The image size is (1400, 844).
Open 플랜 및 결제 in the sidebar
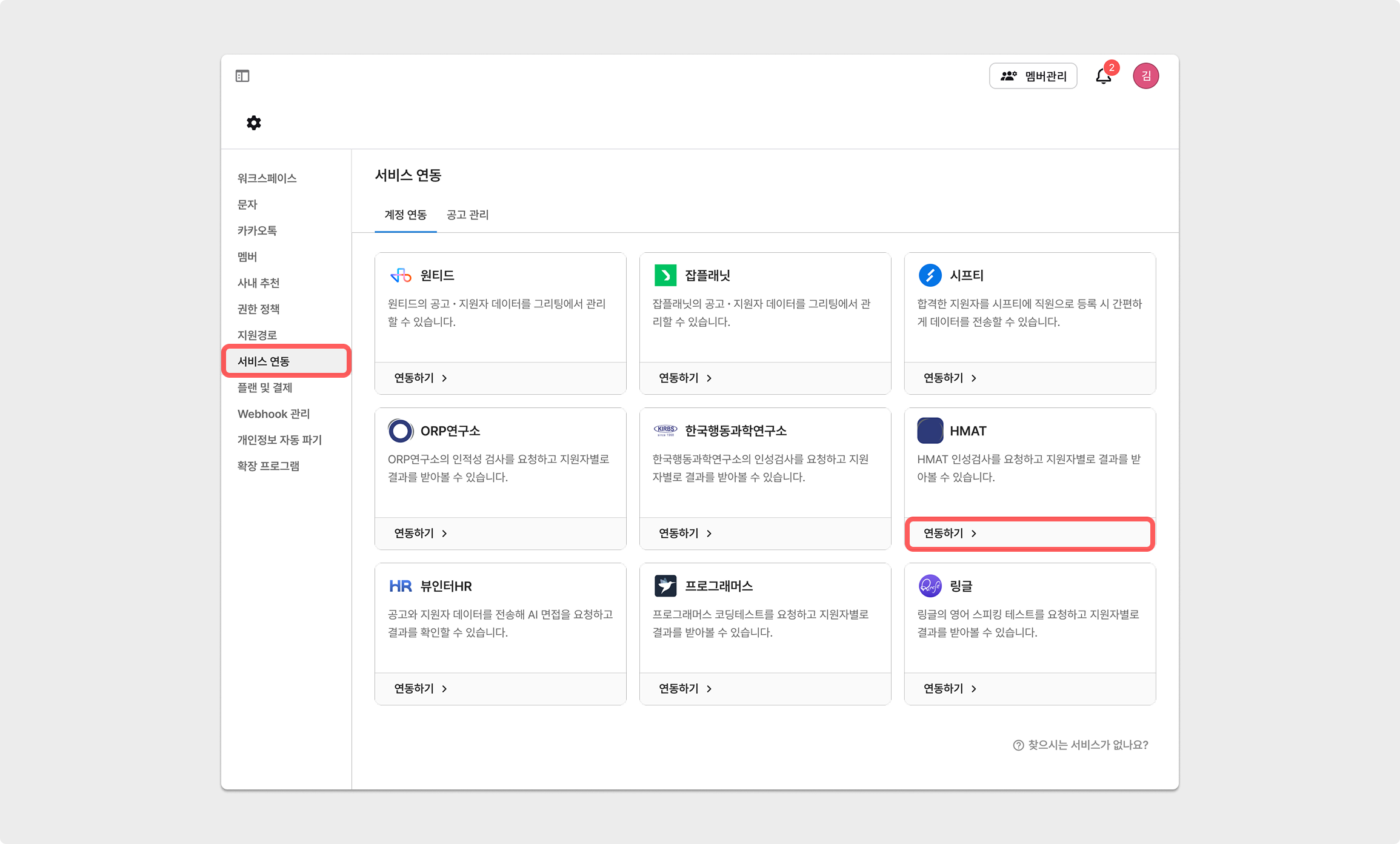(265, 387)
